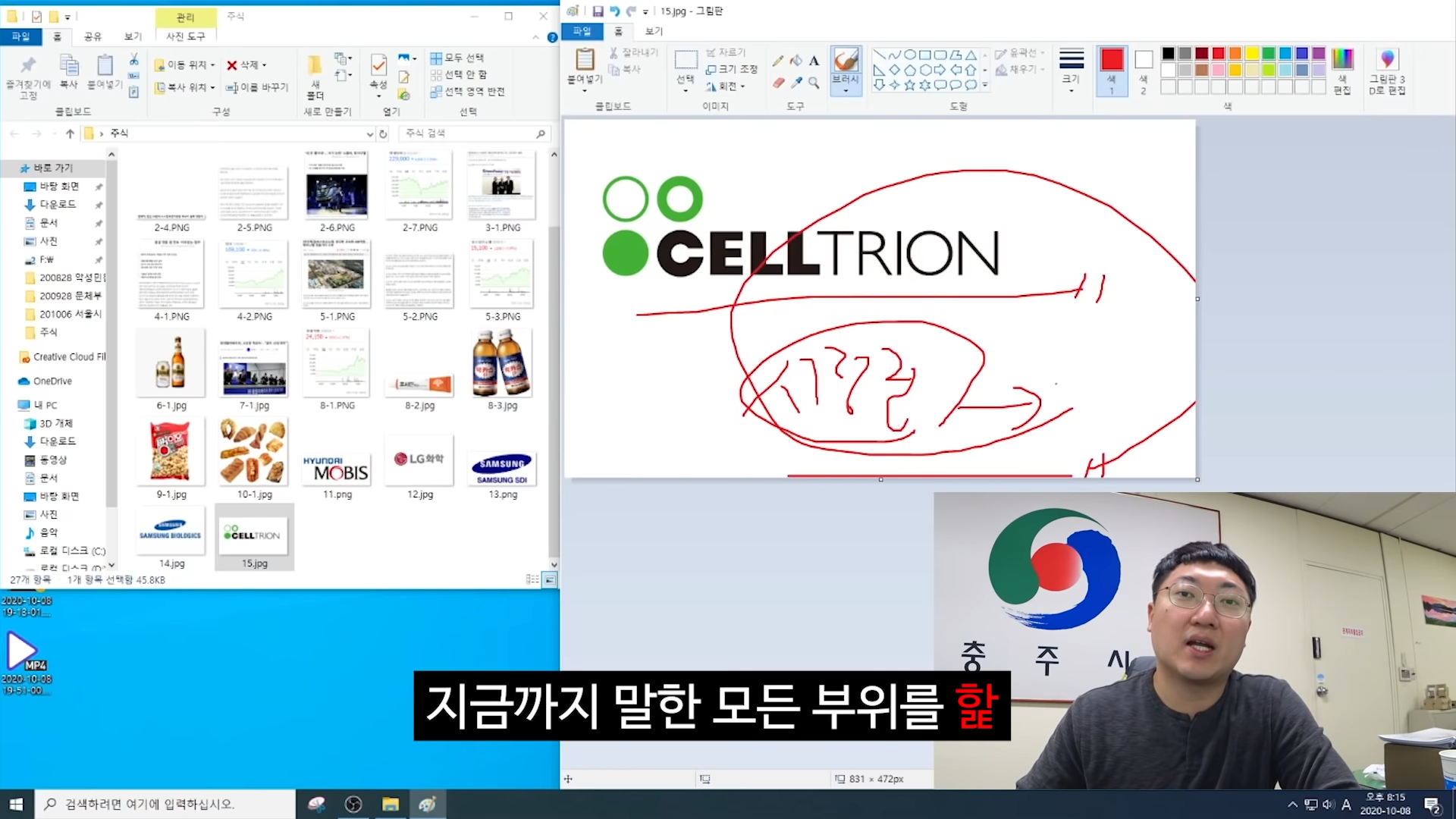Image resolution: width=1456 pixels, height=819 pixels.
Task: Select the Fill with color bucket tool
Action: click(x=795, y=61)
